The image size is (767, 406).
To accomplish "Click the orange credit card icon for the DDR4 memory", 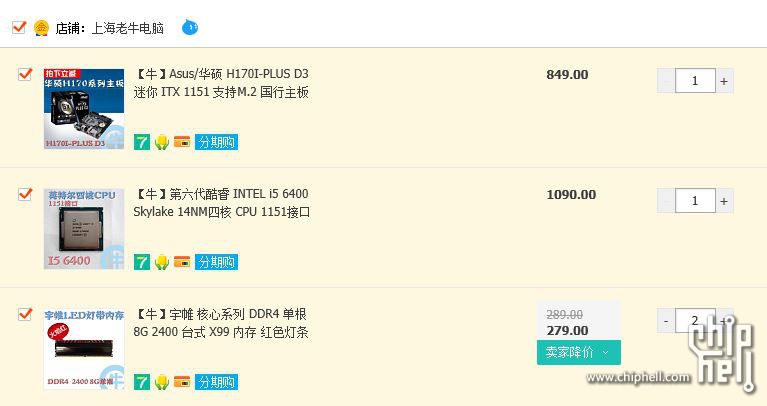I will 182,382.
